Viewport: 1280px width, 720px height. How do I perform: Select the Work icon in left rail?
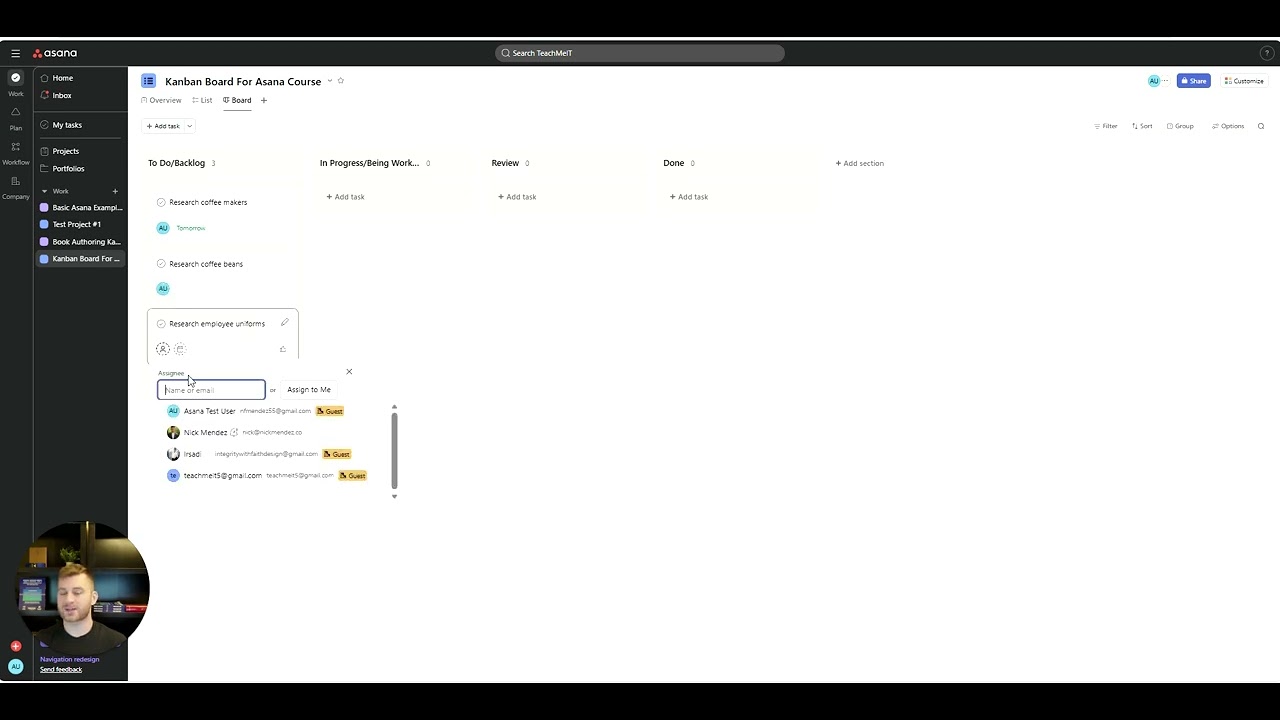pos(15,78)
